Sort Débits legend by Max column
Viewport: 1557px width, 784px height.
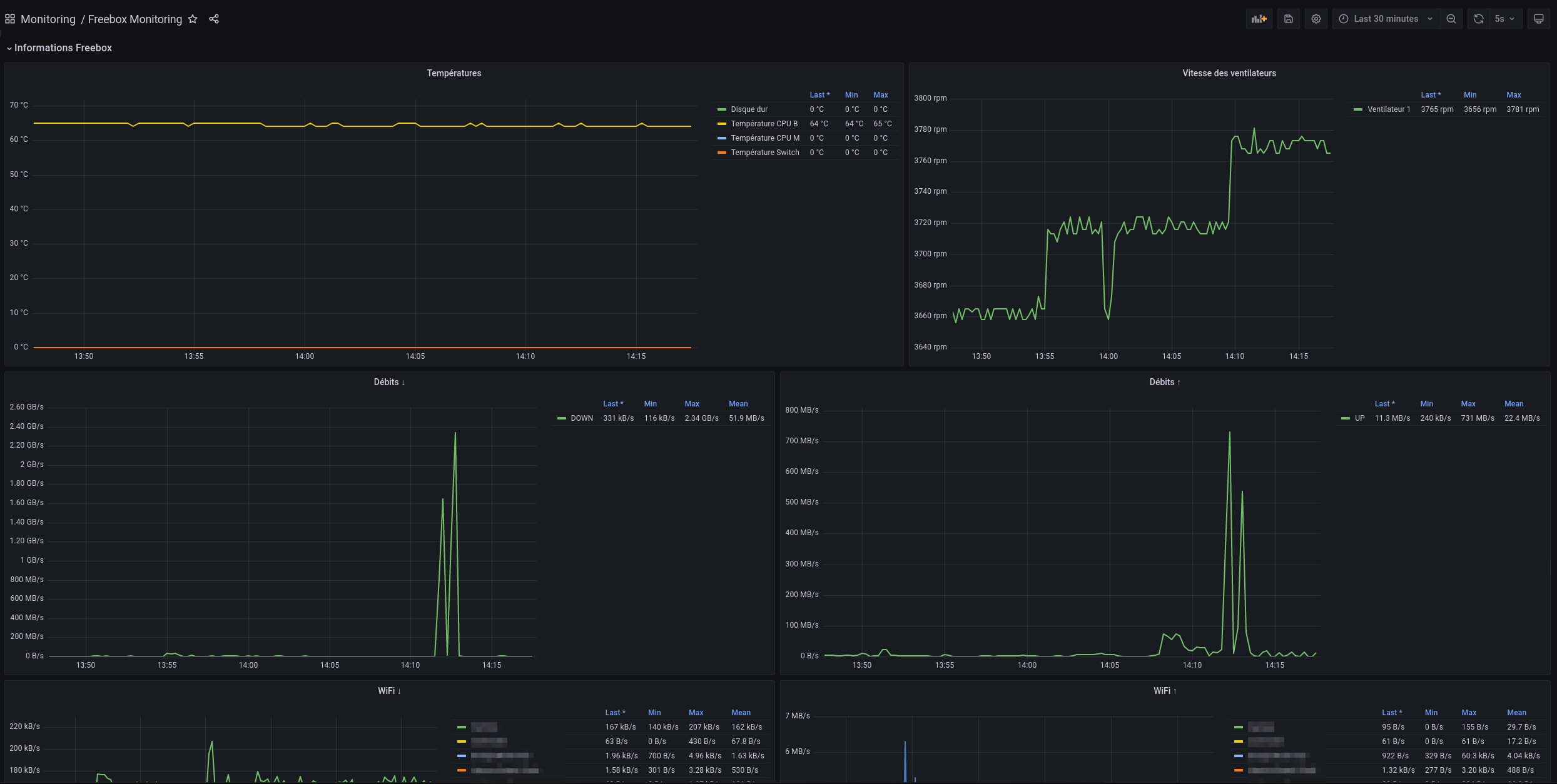pos(691,404)
